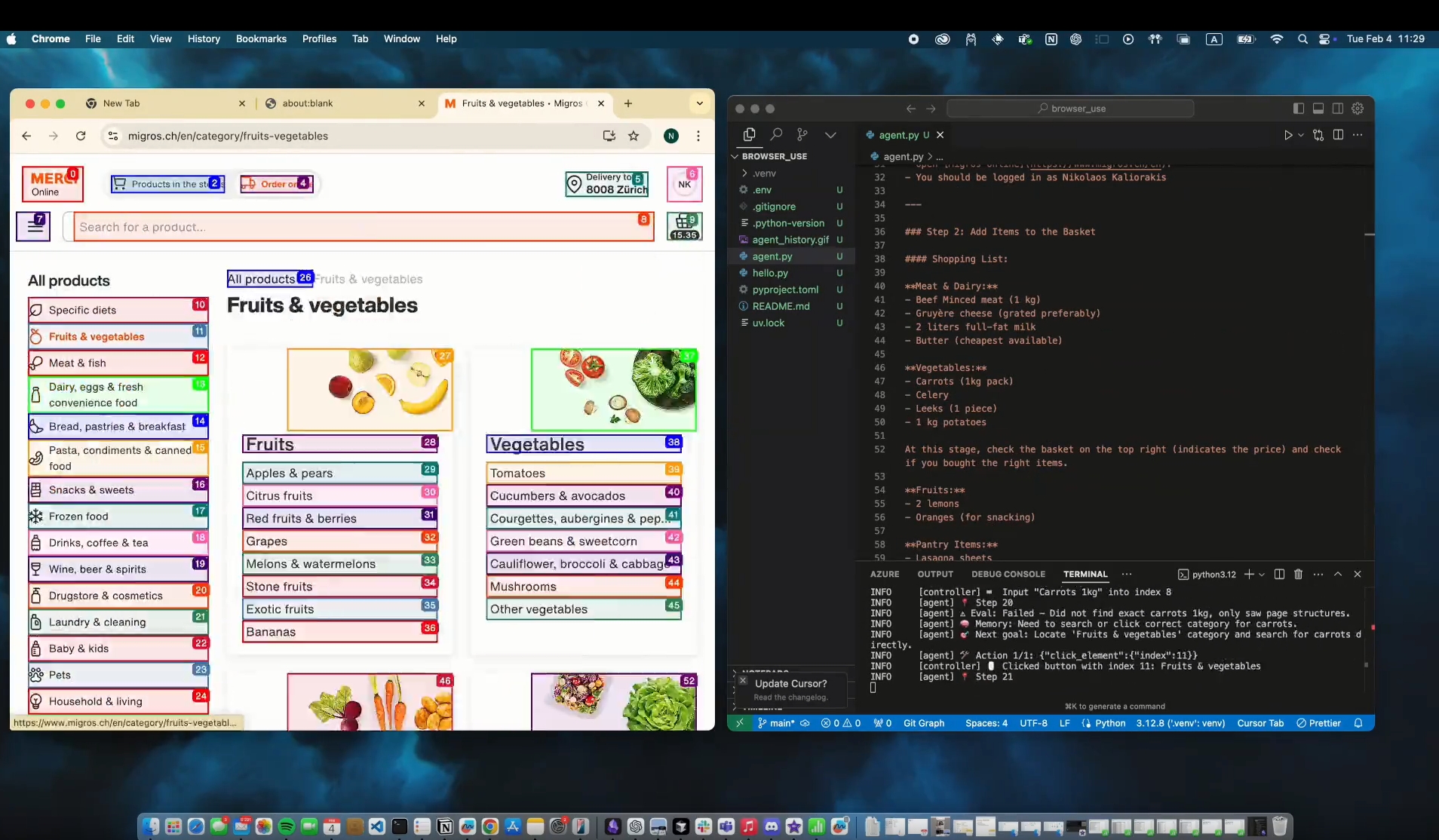The width and height of the screenshot is (1439, 840).
Task: Select Meat & fish in sidebar
Action: 118,363
